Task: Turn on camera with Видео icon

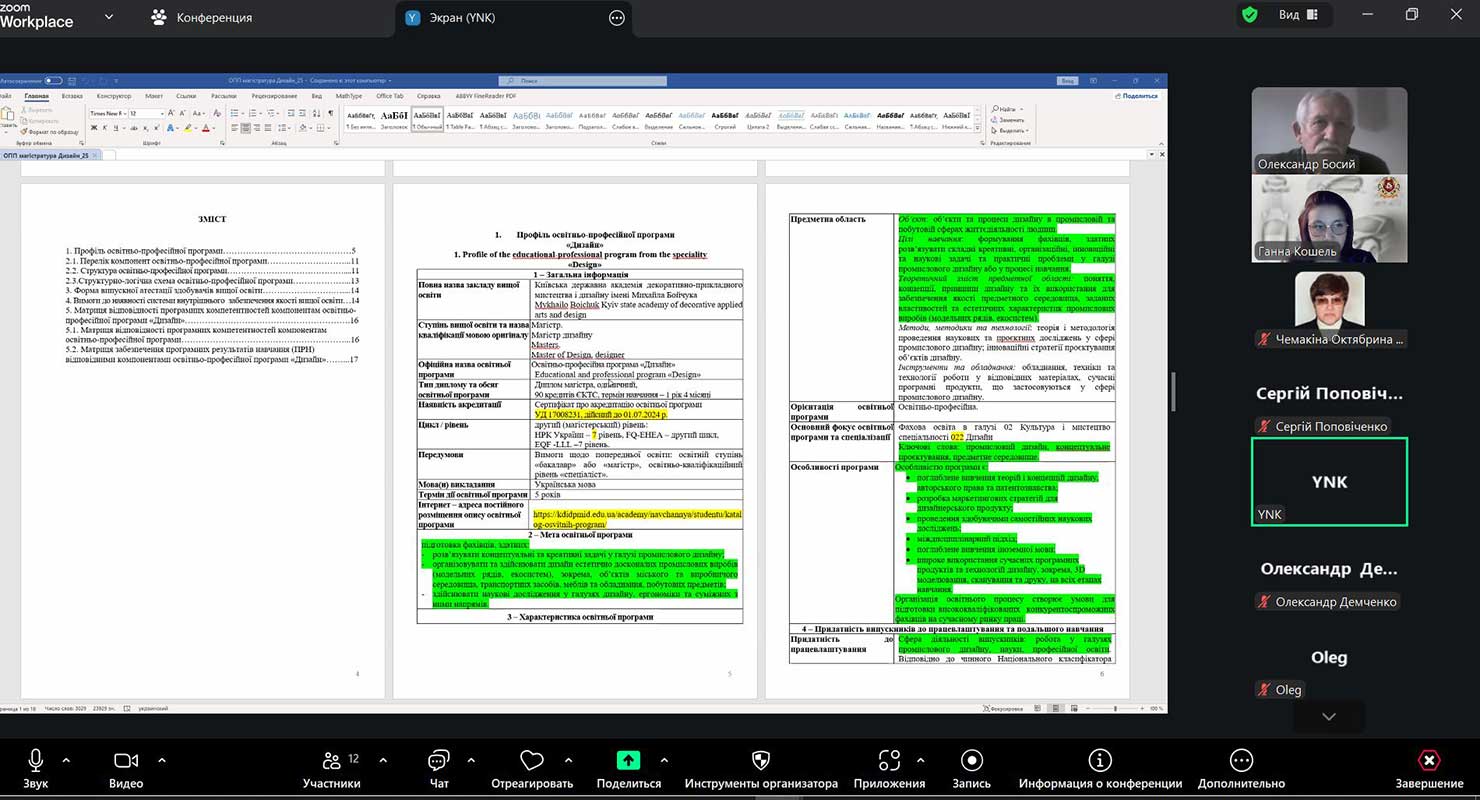Action: (126, 761)
